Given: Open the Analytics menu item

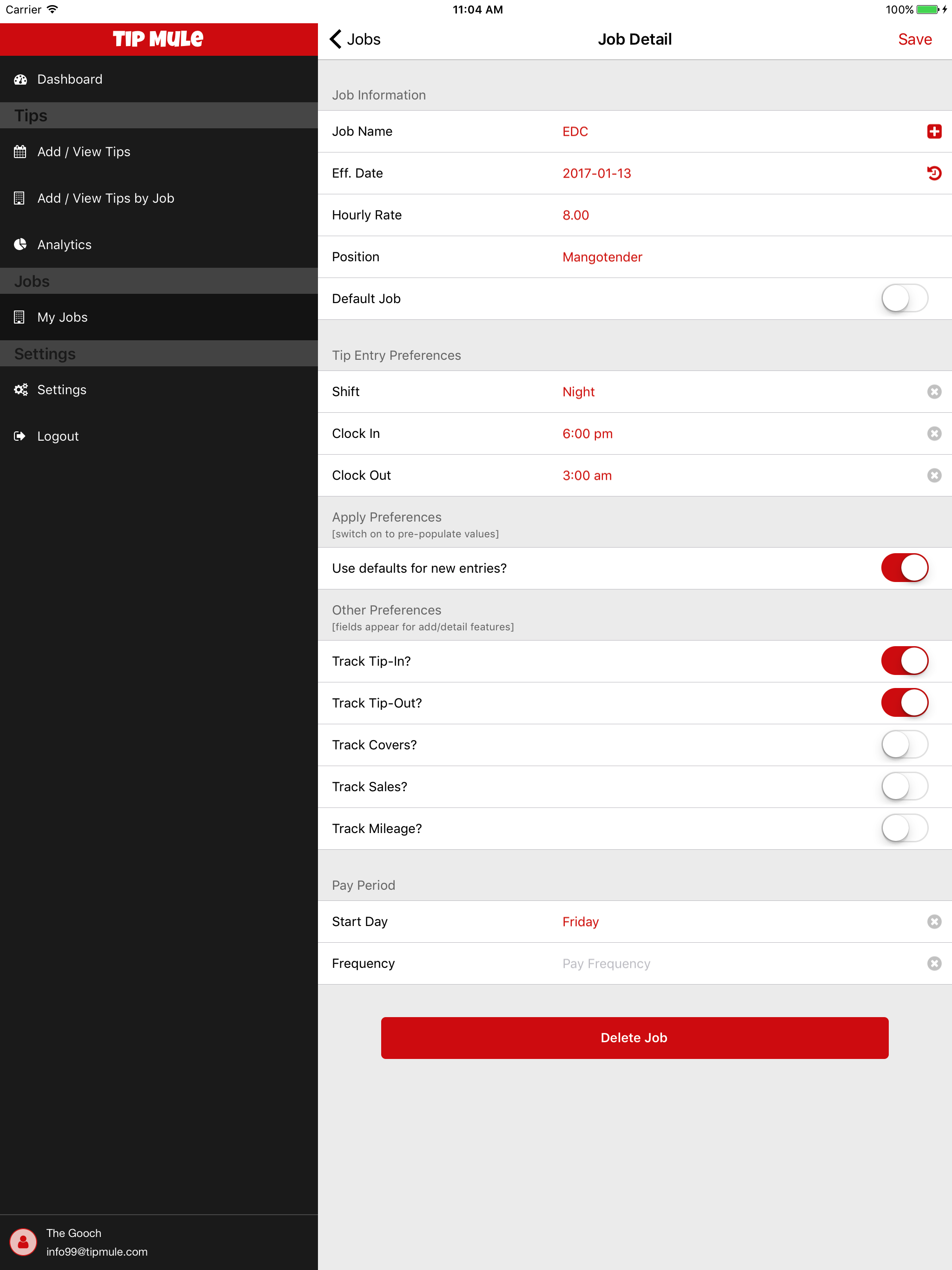Looking at the screenshot, I should coord(159,245).
